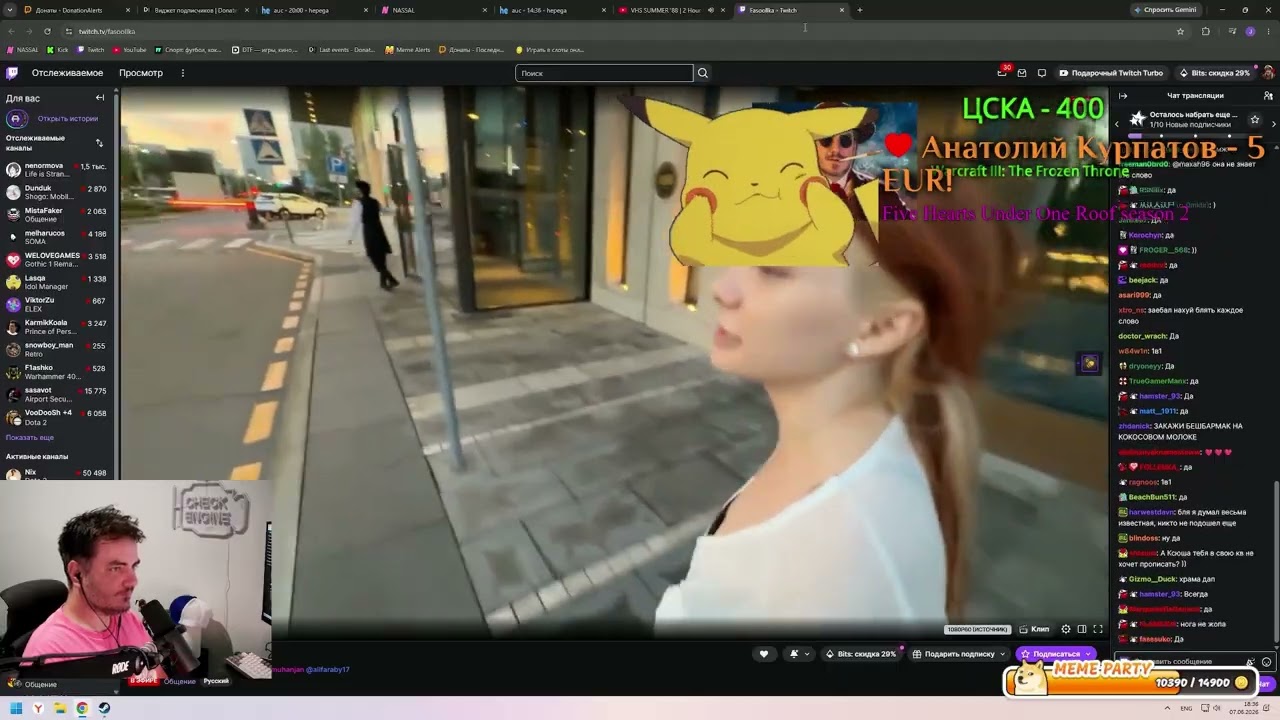This screenshot has width=1280, height=720.
Task: Go to the Twitch home logo
Action: click(12, 73)
